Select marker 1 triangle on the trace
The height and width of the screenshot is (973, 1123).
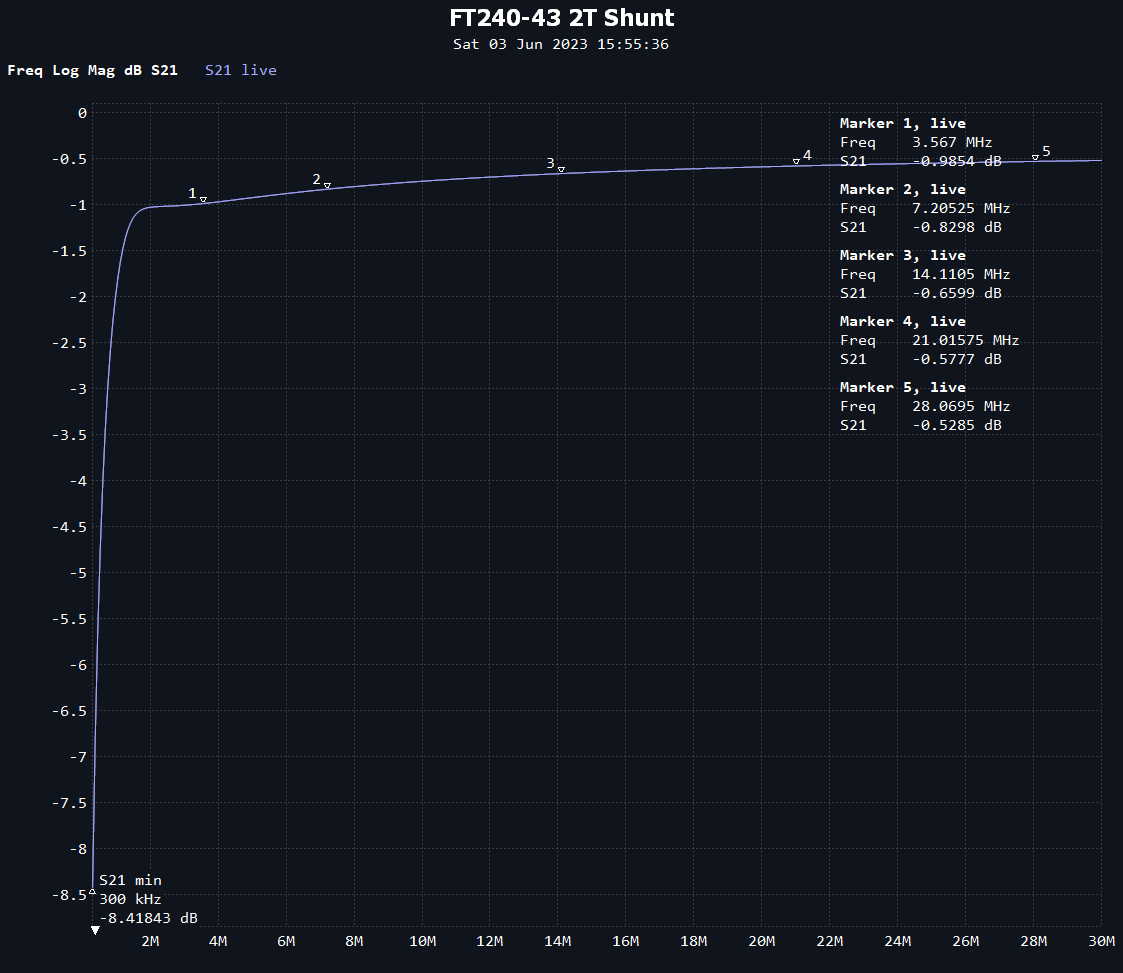(x=204, y=197)
